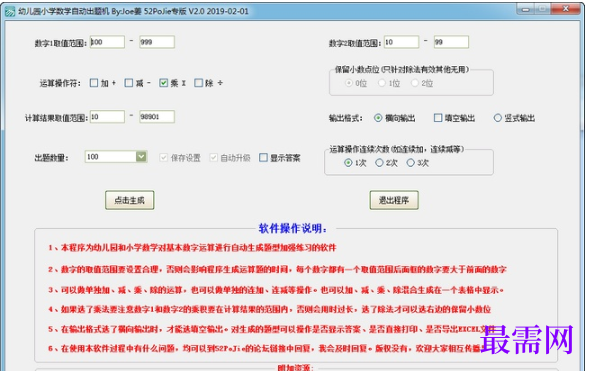The image size is (592, 371).
Task: Enable the 显示答案 checkbox
Action: coord(264,157)
